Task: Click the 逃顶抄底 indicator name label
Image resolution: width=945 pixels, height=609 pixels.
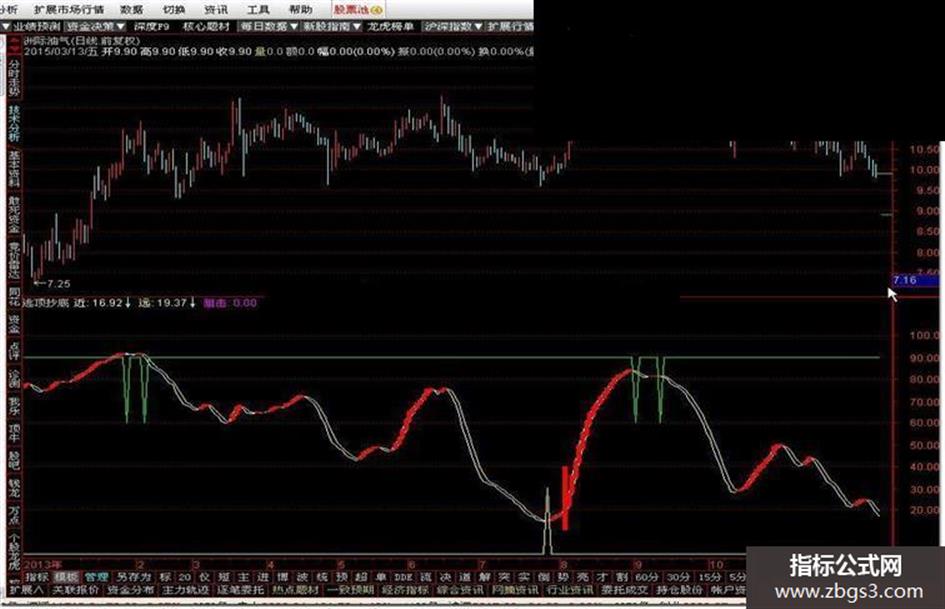Action: [46, 303]
